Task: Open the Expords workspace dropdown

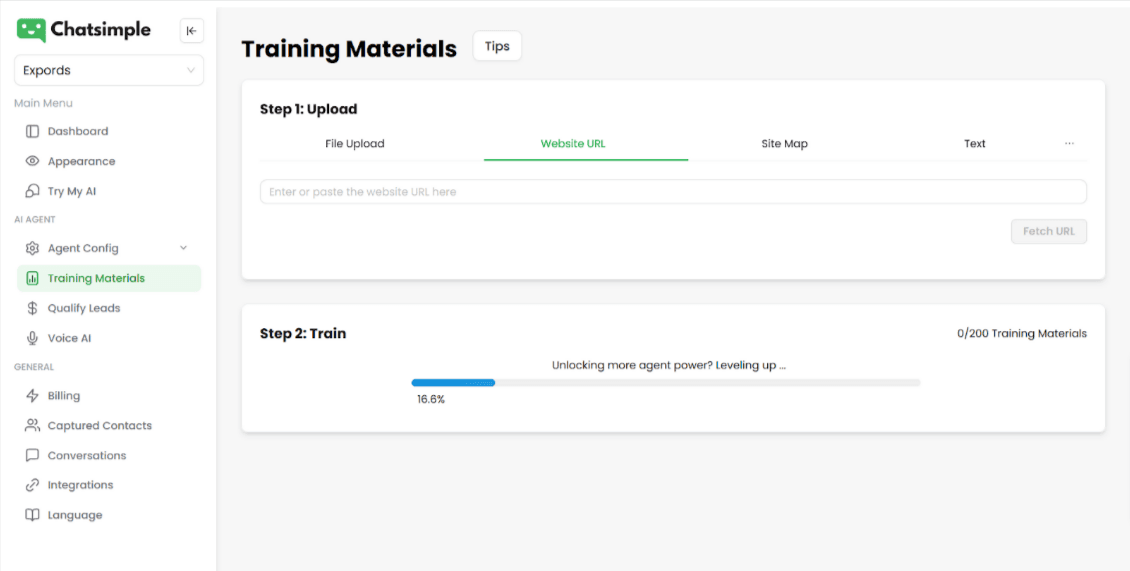Action: pos(108,70)
